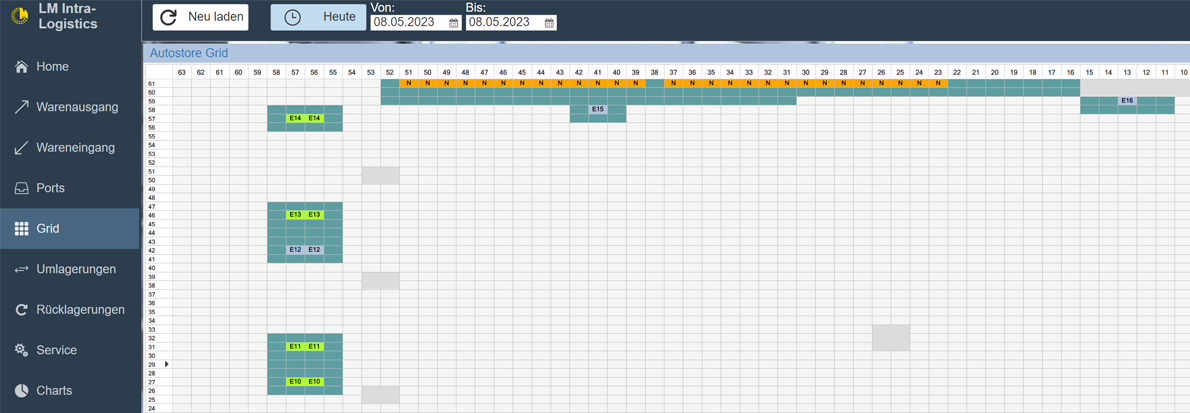Select the E11 cell in column 57
Viewport: 1190px width, 413px height.
pos(295,346)
